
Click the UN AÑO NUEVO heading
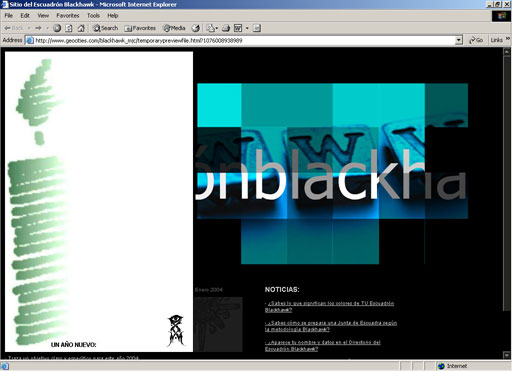[73, 345]
